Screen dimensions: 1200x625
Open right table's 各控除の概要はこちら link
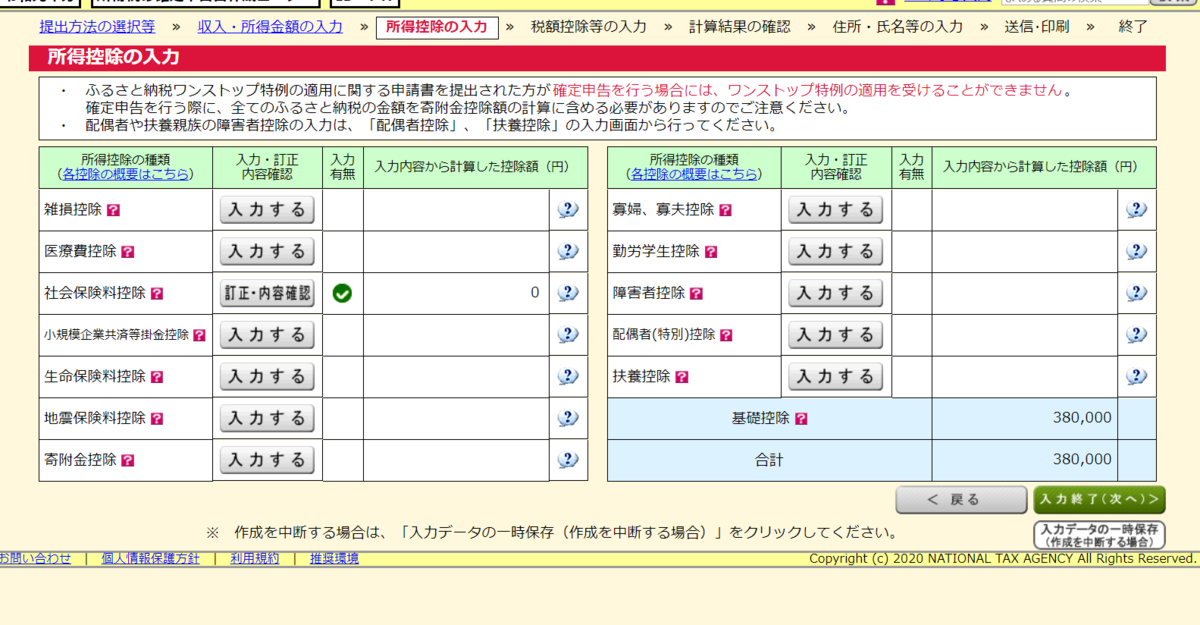coord(694,174)
